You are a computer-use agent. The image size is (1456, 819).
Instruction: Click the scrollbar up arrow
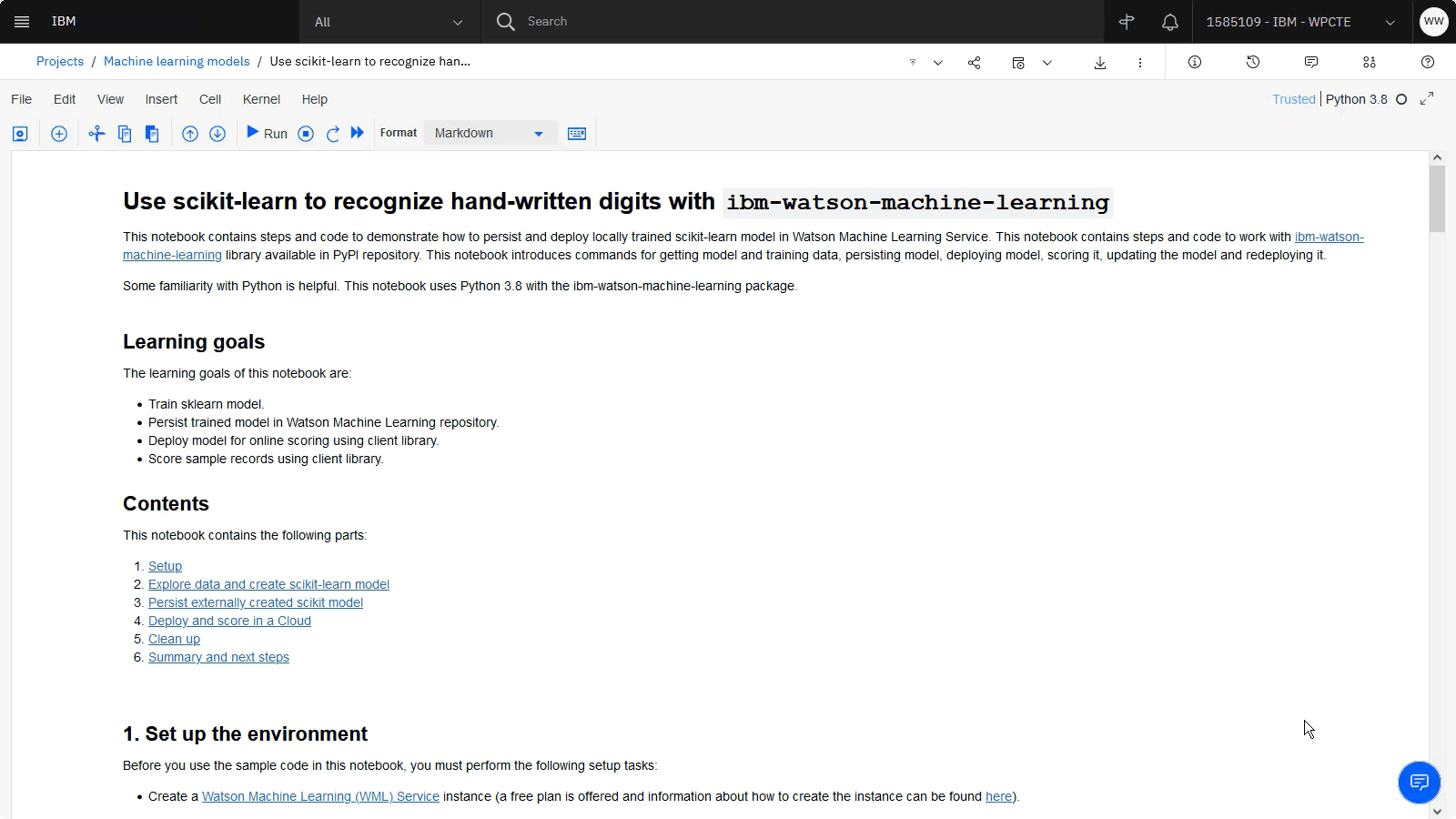click(x=1437, y=157)
